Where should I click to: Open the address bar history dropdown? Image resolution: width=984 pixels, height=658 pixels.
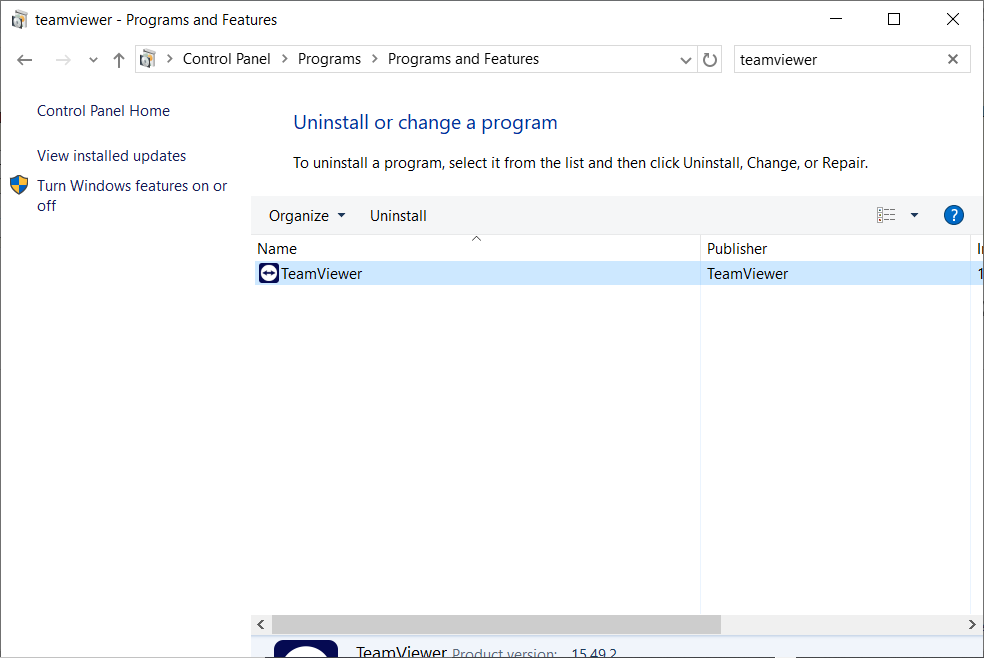pyautogui.click(x=686, y=60)
